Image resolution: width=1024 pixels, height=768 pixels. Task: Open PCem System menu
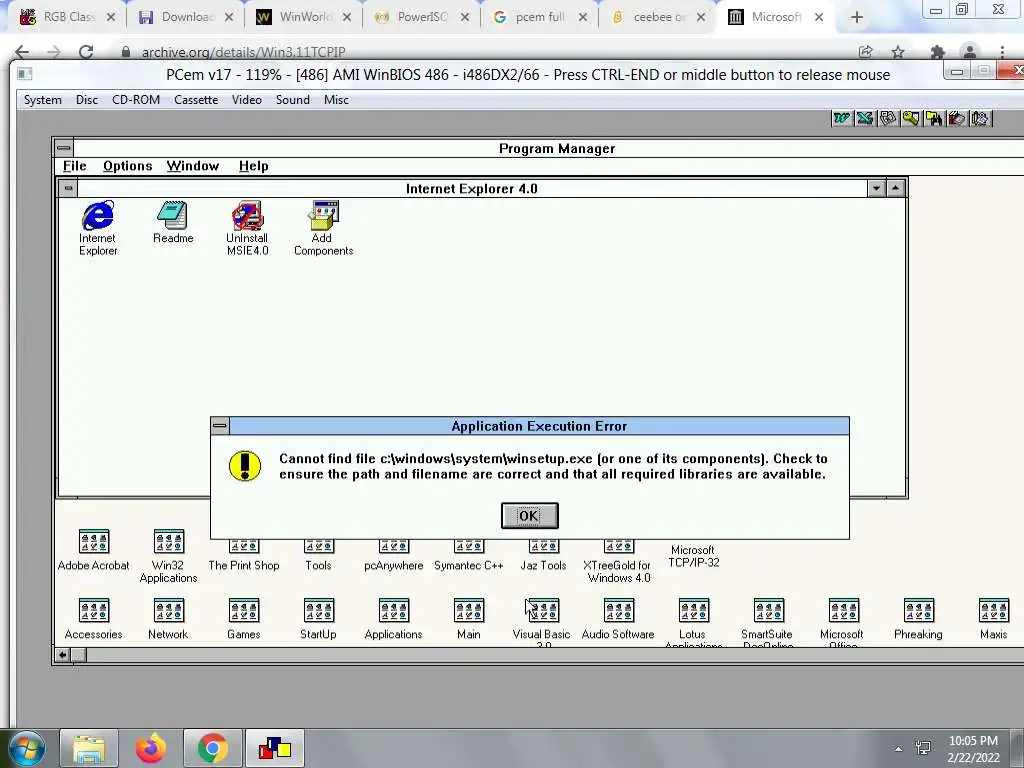point(42,100)
